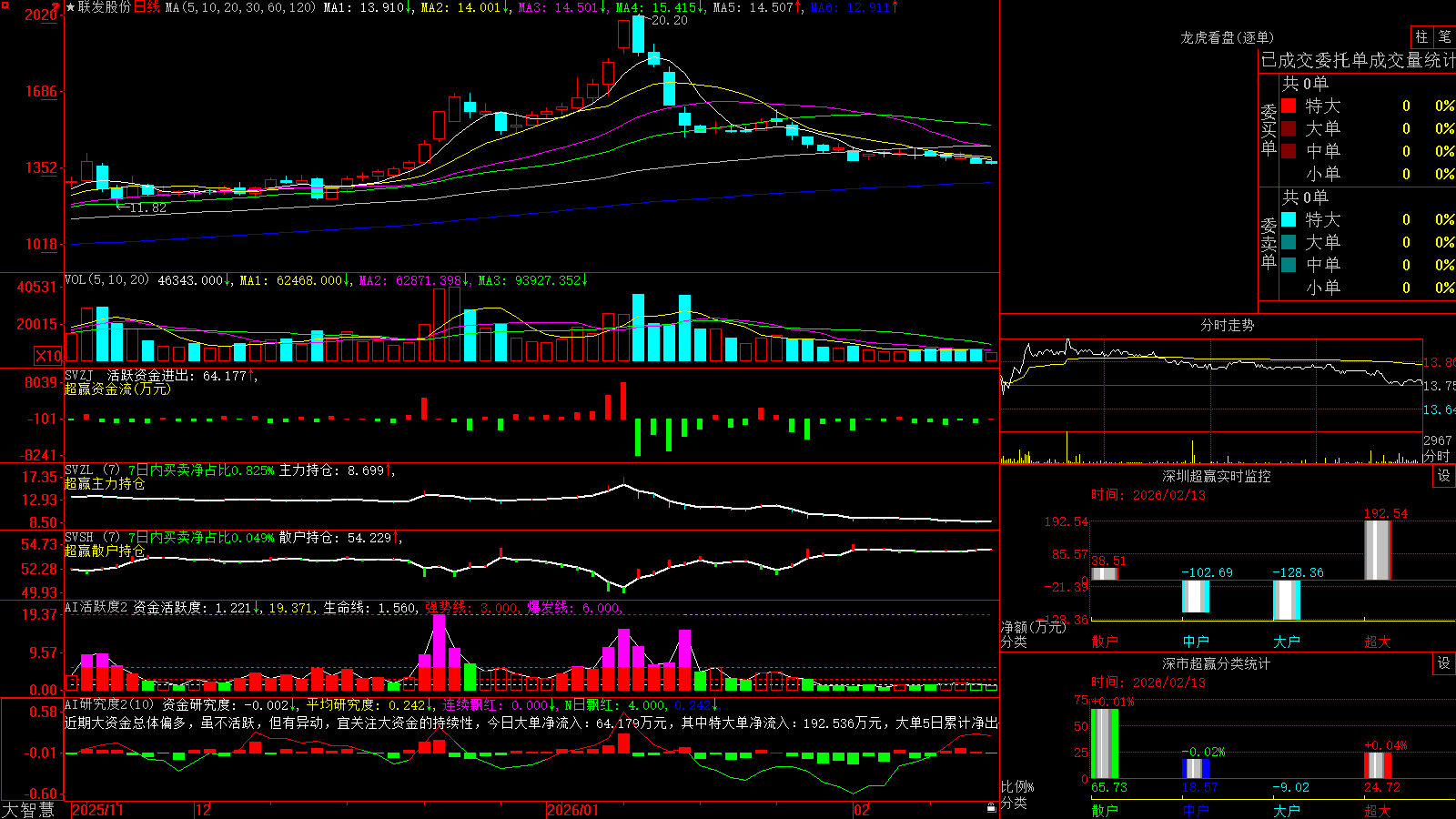Click the 散户 ratio bar labeled 65.73
Image resolution: width=1456 pixels, height=819 pixels.
click(x=1105, y=743)
